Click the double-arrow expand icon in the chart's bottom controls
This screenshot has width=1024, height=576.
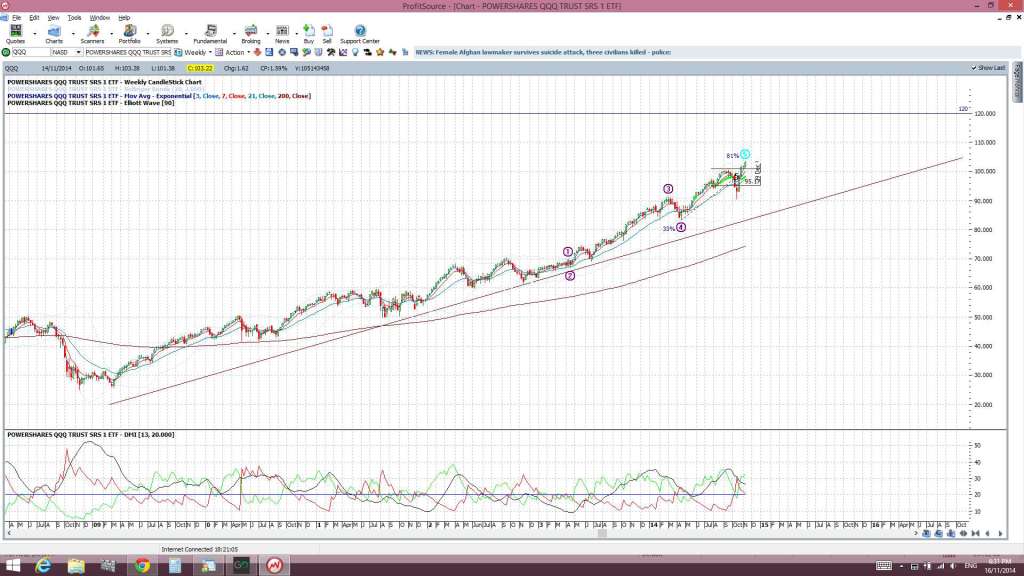[x=963, y=534]
